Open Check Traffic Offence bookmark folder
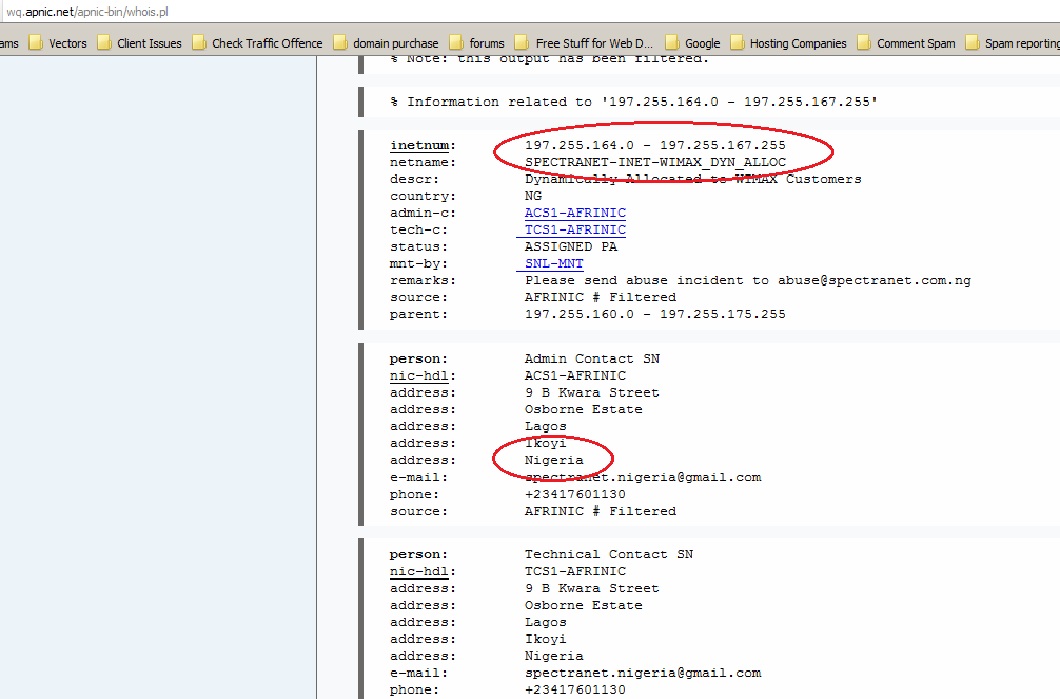The width and height of the screenshot is (1060, 699). (257, 43)
